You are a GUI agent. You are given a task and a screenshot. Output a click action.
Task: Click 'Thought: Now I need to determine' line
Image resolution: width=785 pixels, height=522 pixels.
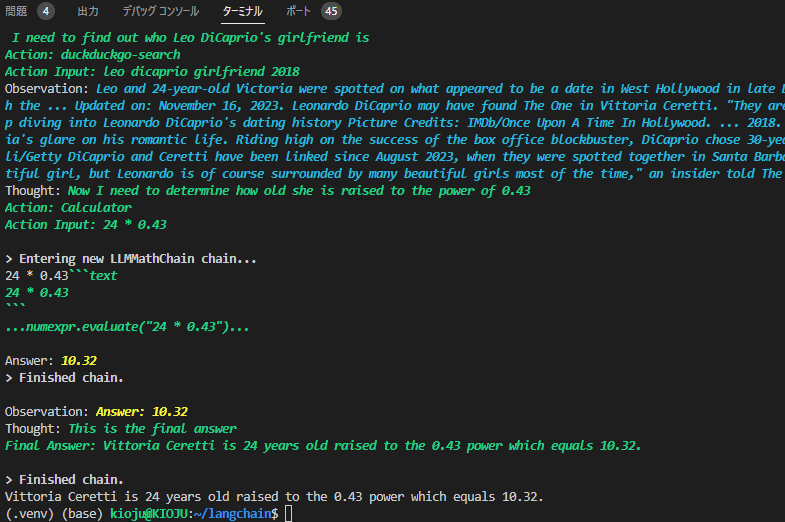tap(268, 190)
